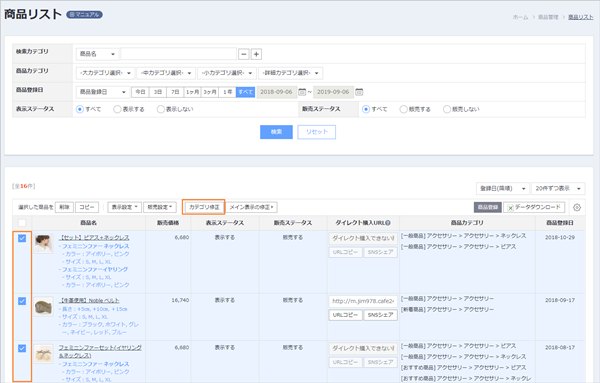
Task: Expand the メイン表示の修正 dropdown button
Action: pyautogui.click(x=251, y=207)
